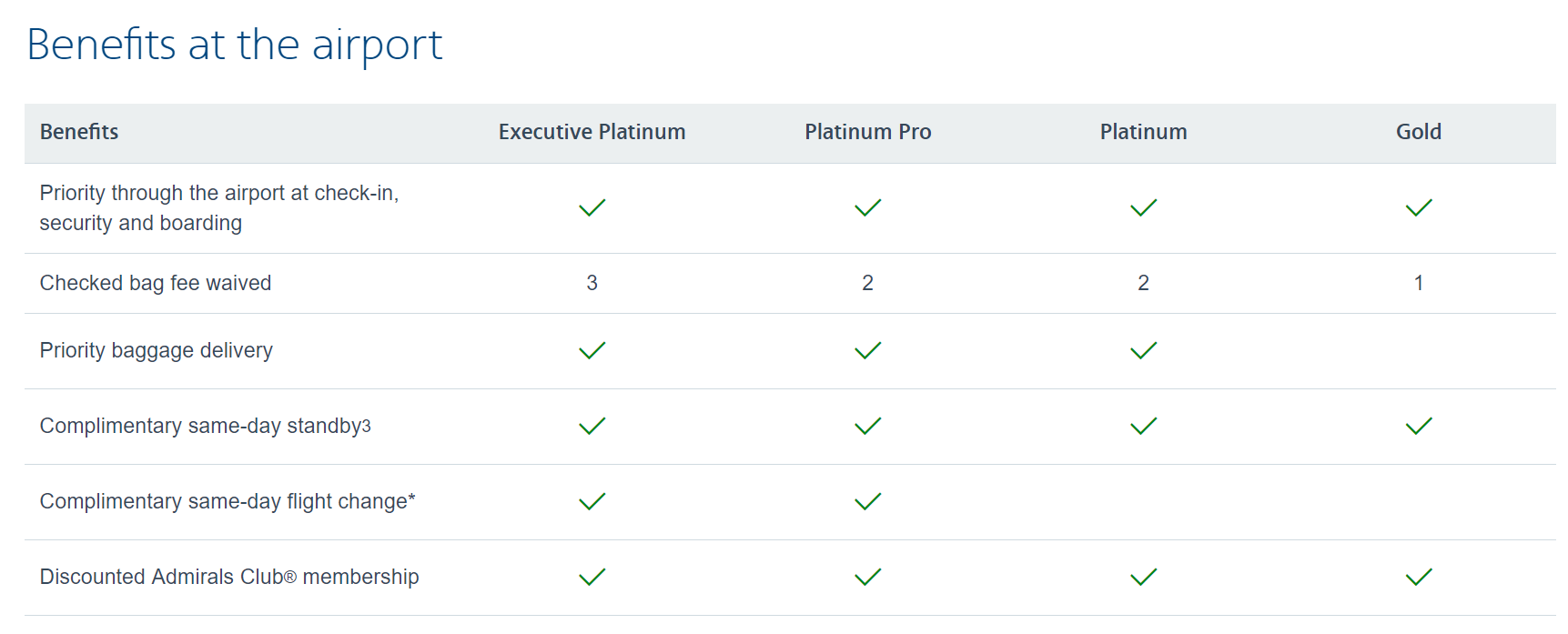Click the Platinum column header
This screenshot has width=1568, height=634.
click(1143, 132)
